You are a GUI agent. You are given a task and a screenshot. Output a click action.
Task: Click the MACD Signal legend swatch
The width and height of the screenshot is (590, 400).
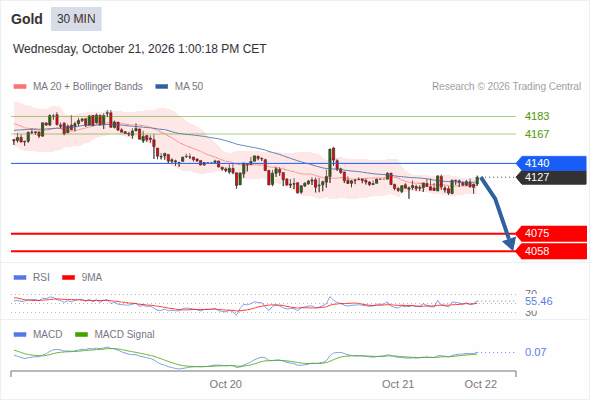[x=81, y=335]
